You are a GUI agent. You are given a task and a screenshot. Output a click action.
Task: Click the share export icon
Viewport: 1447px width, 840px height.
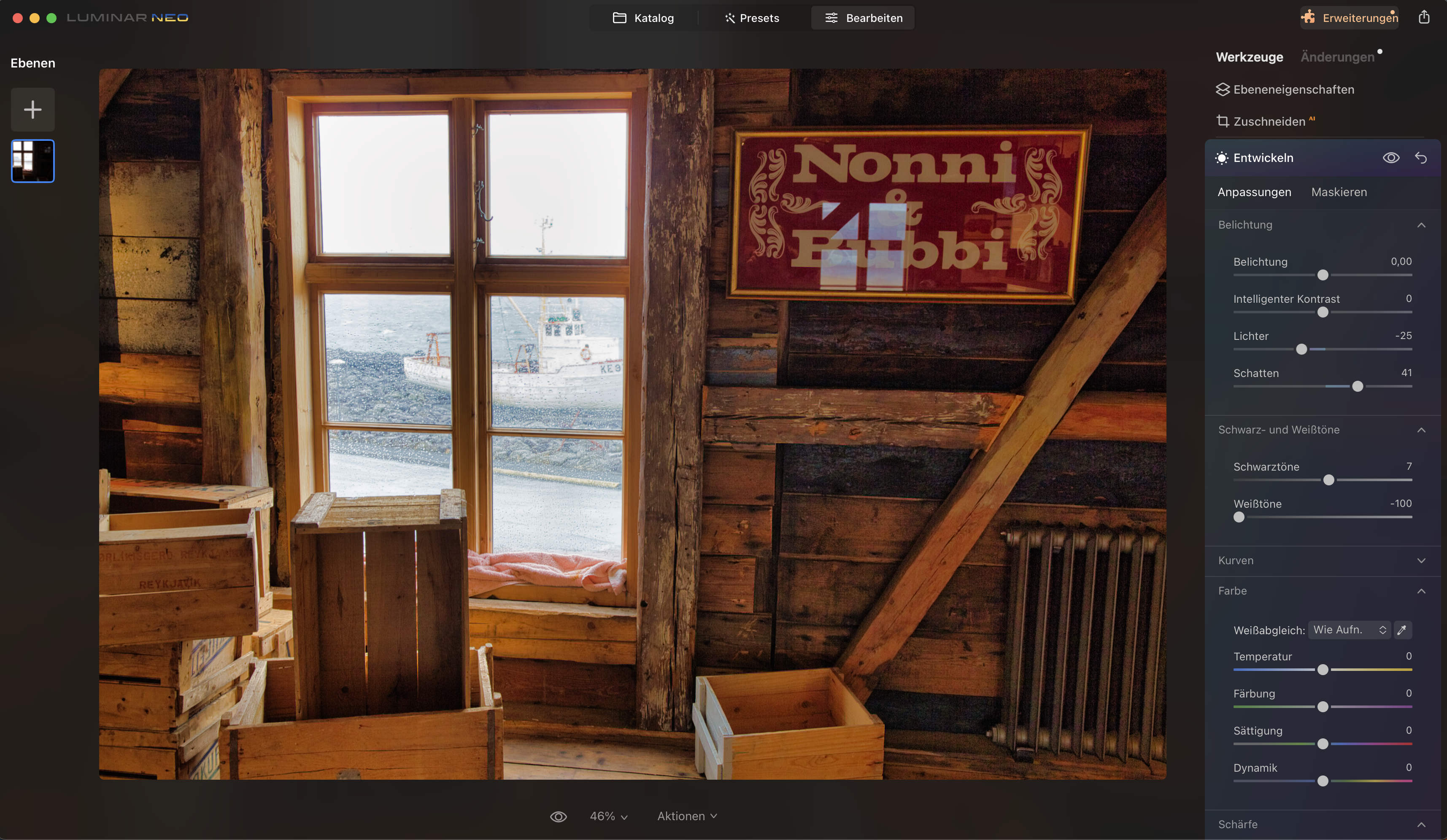[1423, 17]
